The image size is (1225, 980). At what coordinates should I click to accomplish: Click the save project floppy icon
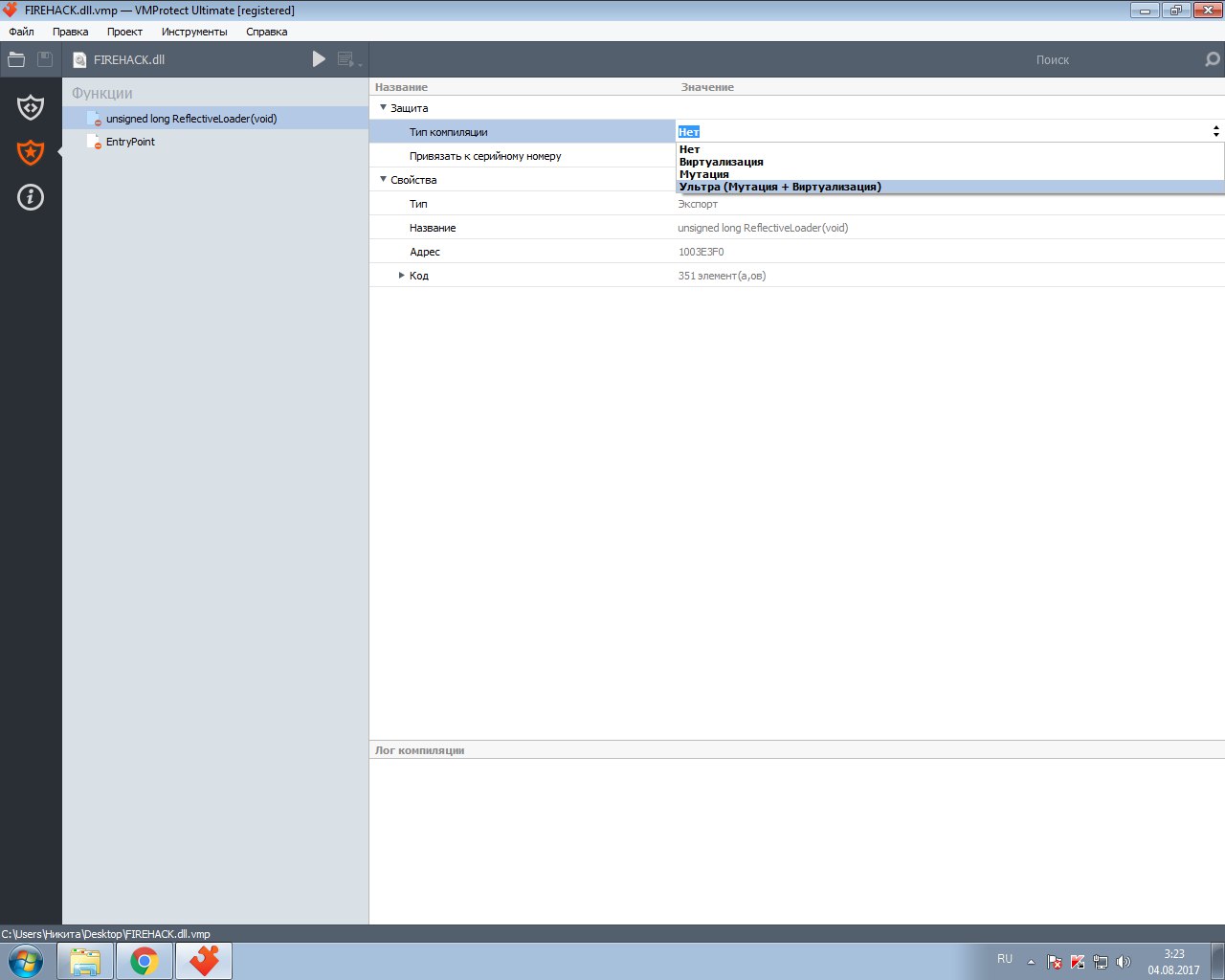click(45, 59)
